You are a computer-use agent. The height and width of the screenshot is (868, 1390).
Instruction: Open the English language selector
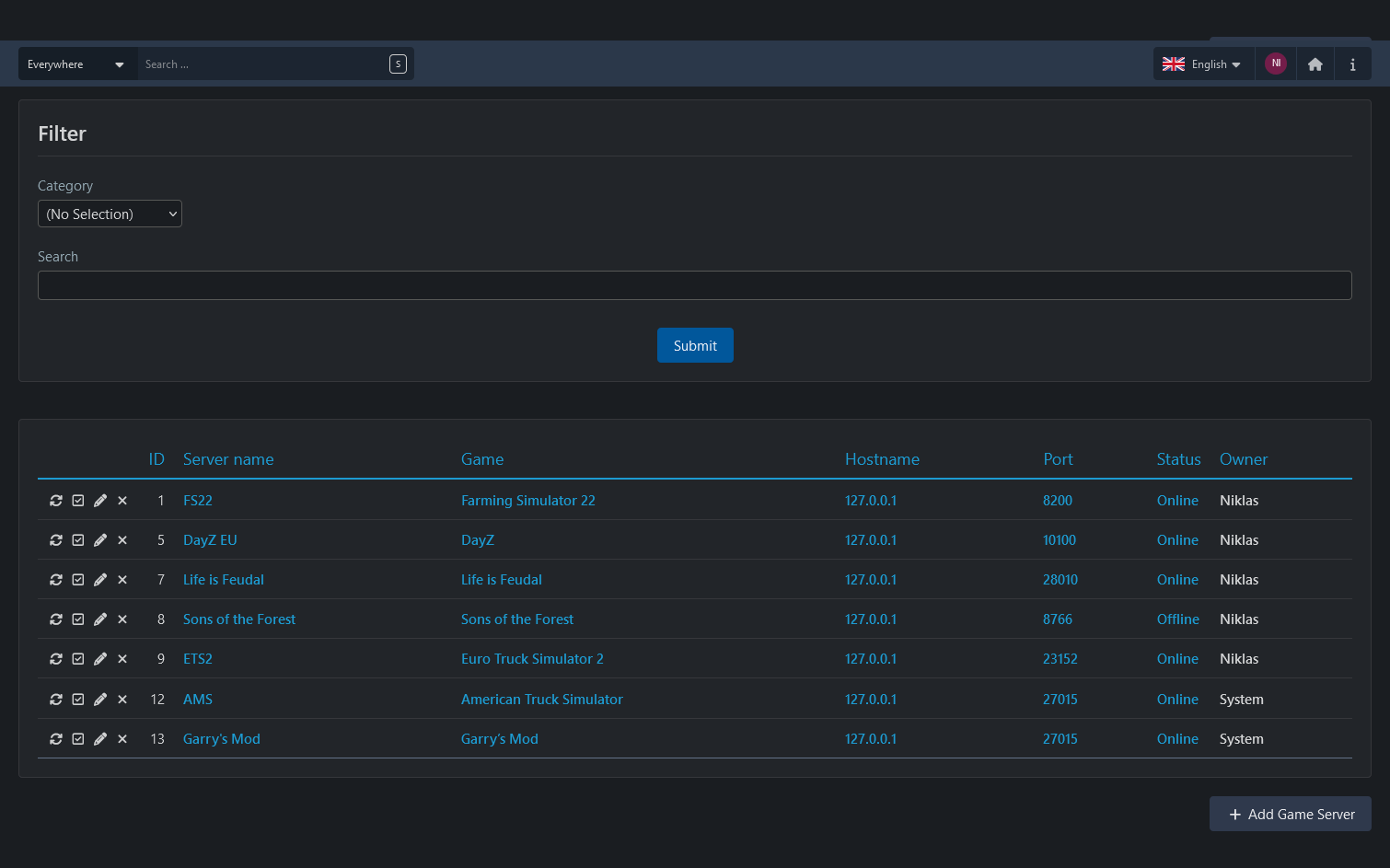click(1202, 64)
